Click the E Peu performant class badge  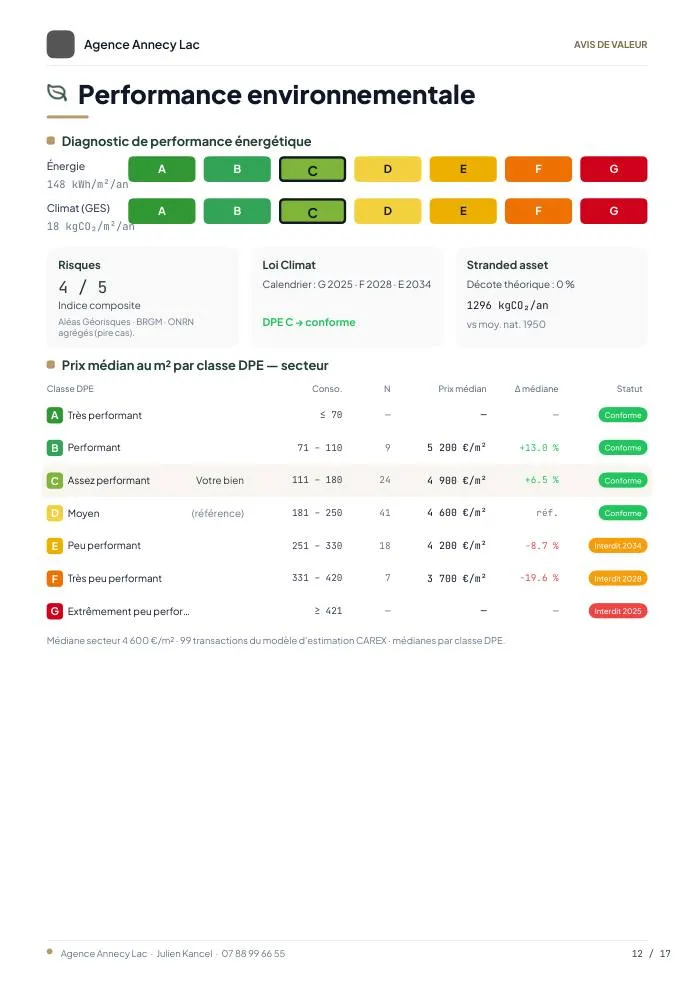tap(55, 545)
